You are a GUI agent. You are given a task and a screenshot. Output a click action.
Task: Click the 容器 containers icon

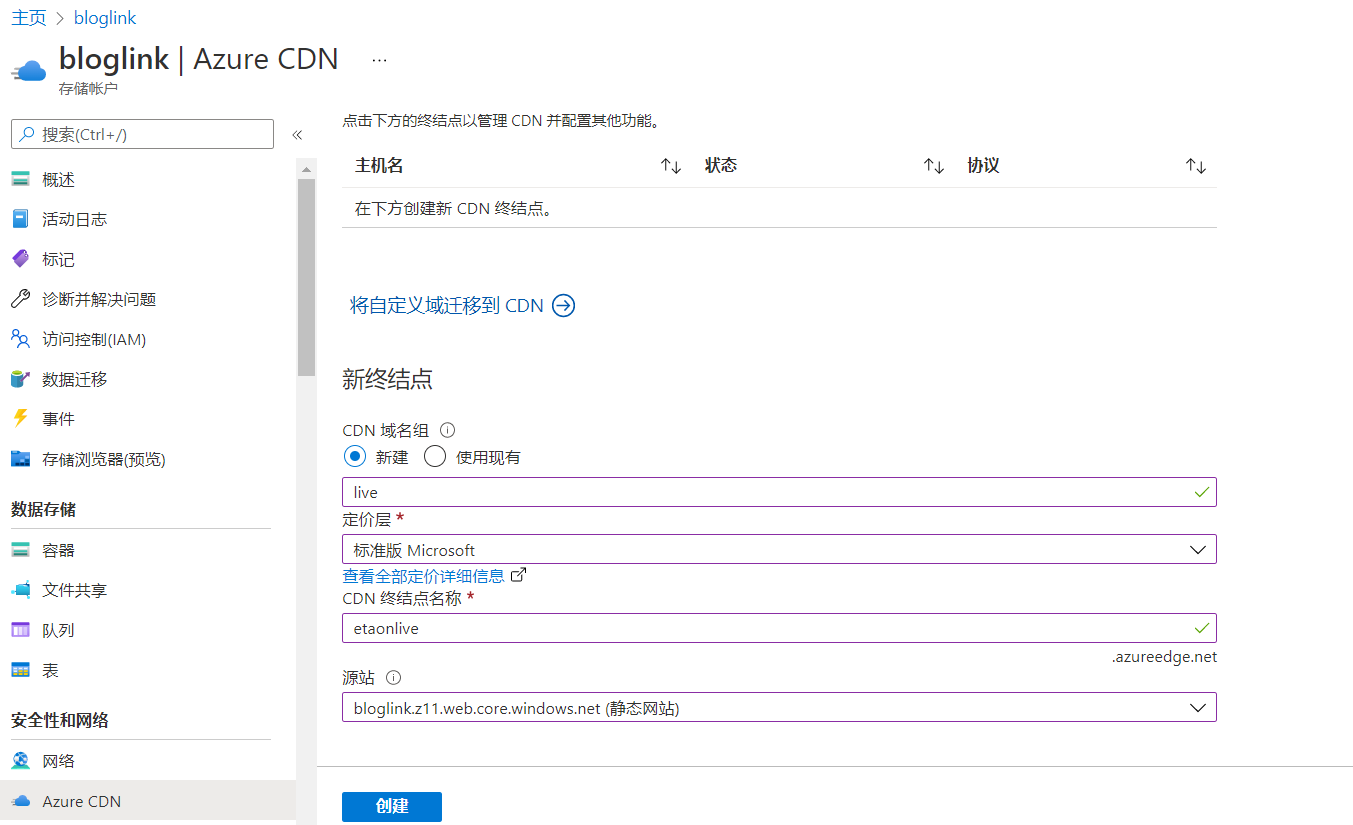tap(21, 550)
